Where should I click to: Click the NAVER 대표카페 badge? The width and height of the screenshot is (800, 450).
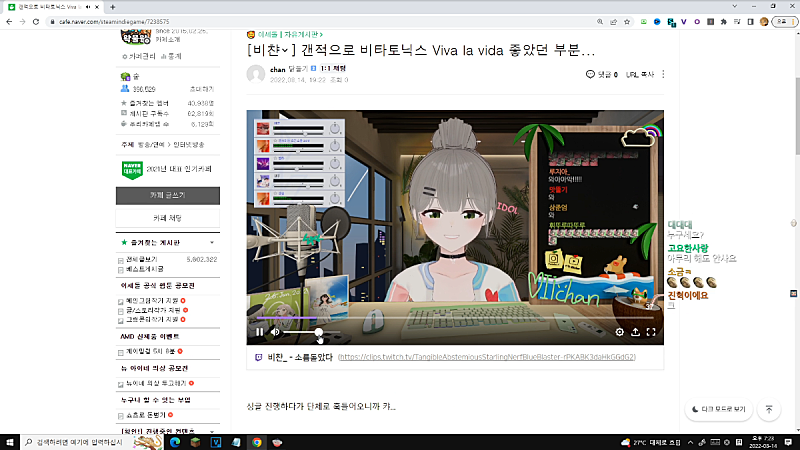tap(132, 170)
